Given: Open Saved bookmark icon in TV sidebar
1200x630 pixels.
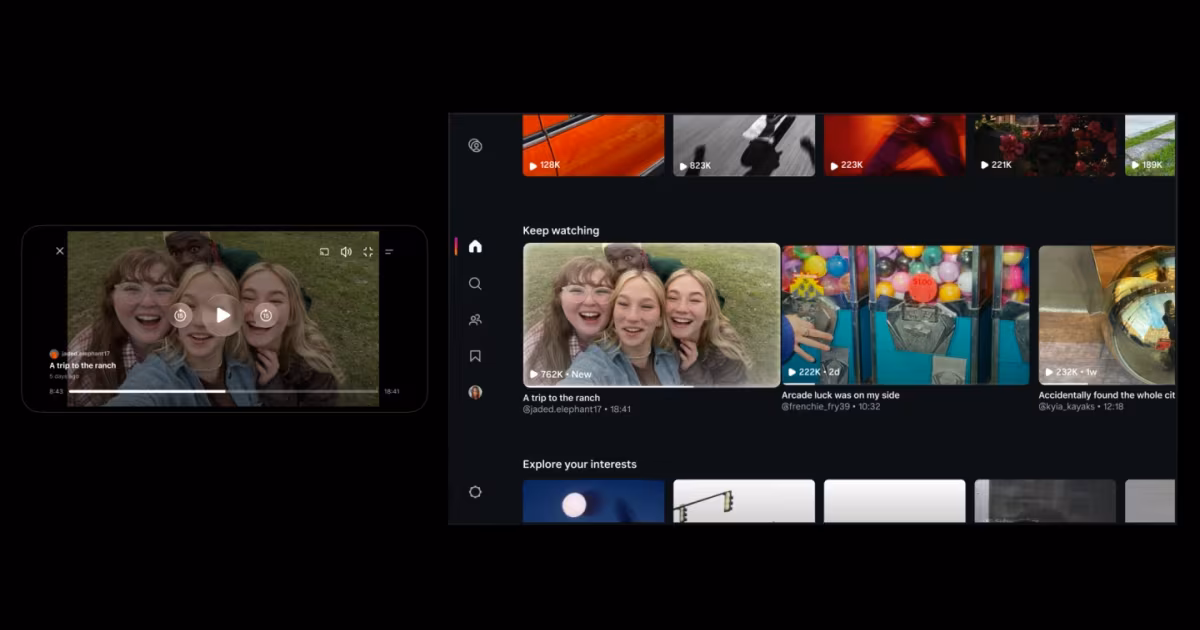Looking at the screenshot, I should coord(475,356).
